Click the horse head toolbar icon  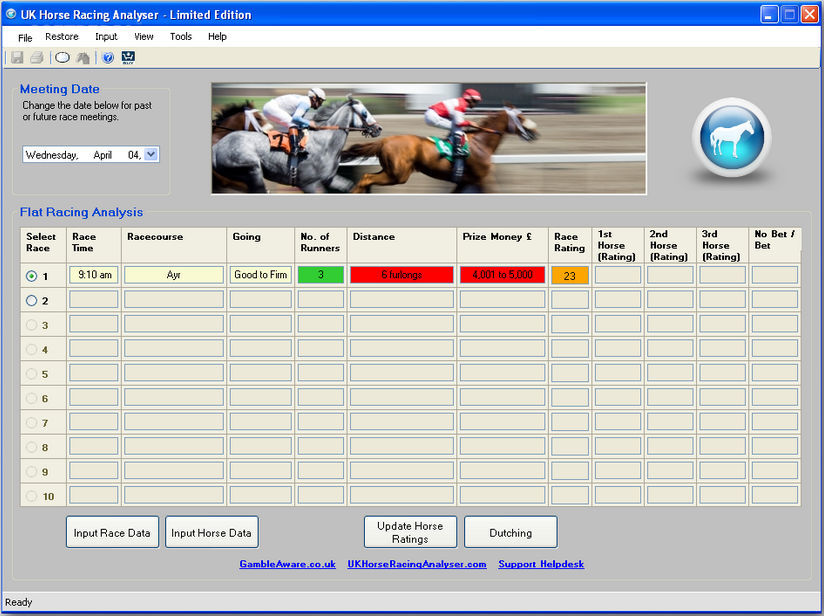(x=82, y=57)
